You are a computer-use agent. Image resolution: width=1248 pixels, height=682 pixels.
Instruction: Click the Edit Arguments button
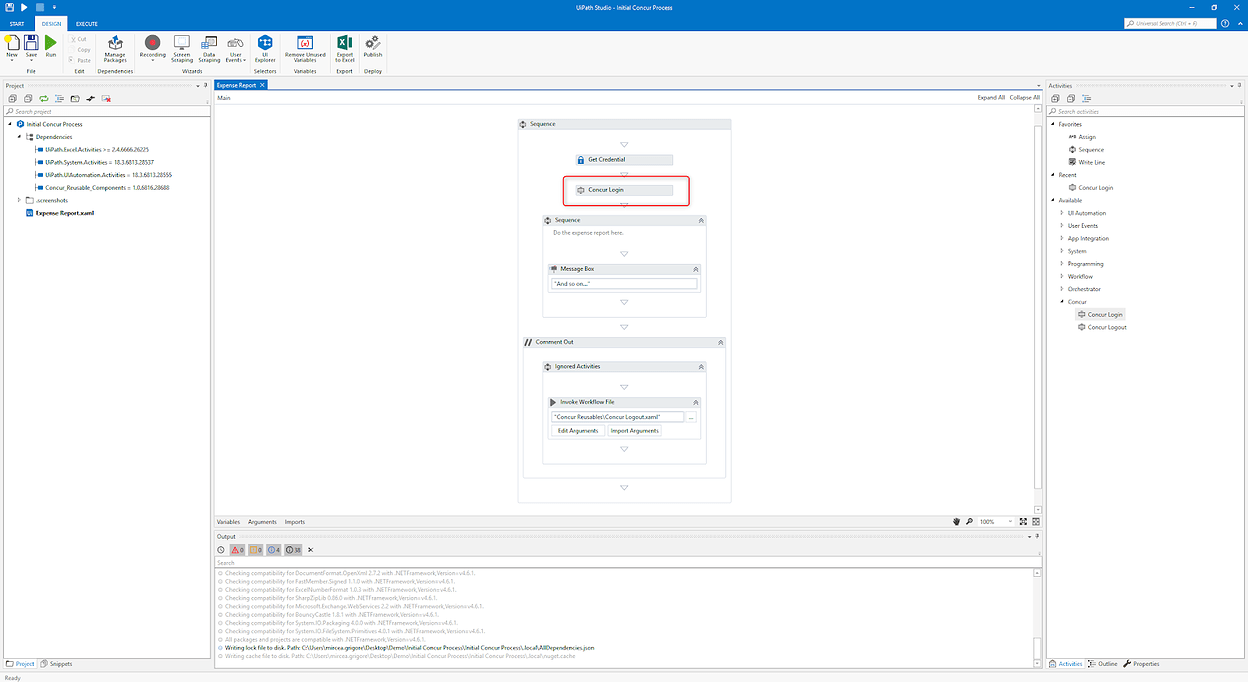[578, 430]
